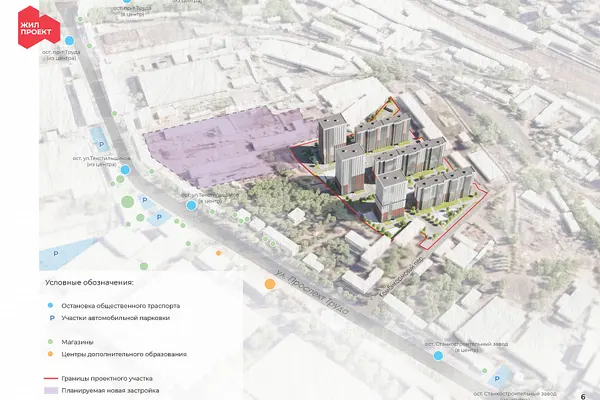The height and width of the screenshot is (400, 600).
Task: Click the legend heading 'Условные обозначения:'
Action: pyautogui.click(x=89, y=282)
